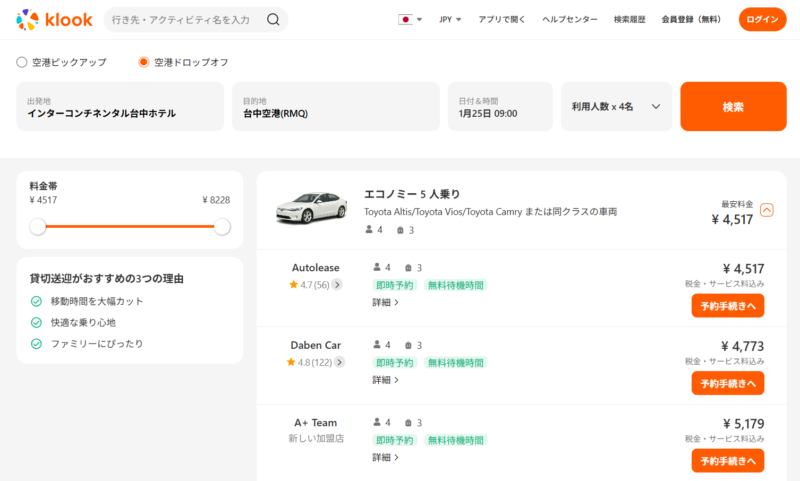800x481 pixels.
Task: Collapse the エコノミー 5 人乗り section
Action: coord(767,210)
